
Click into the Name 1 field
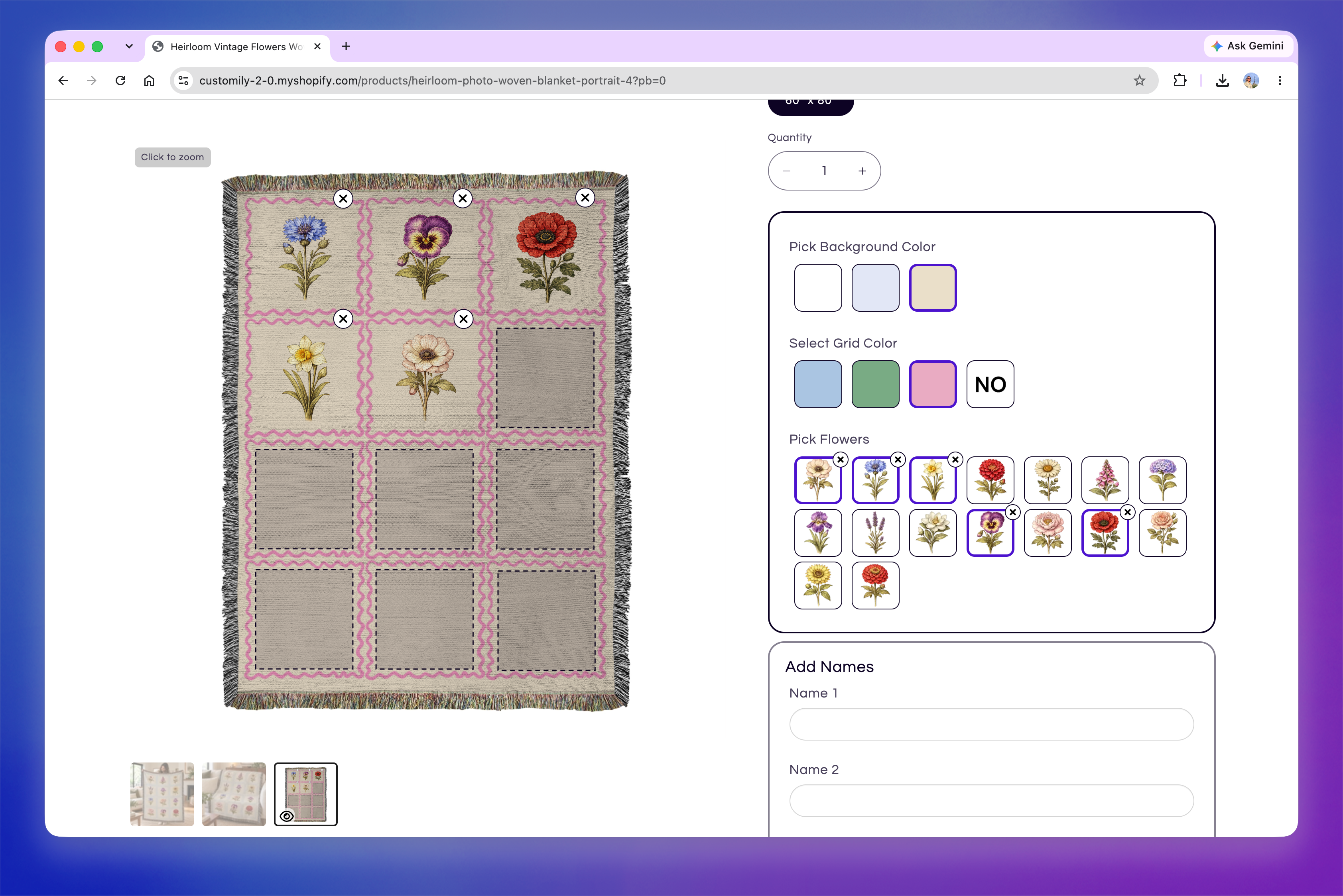991,724
